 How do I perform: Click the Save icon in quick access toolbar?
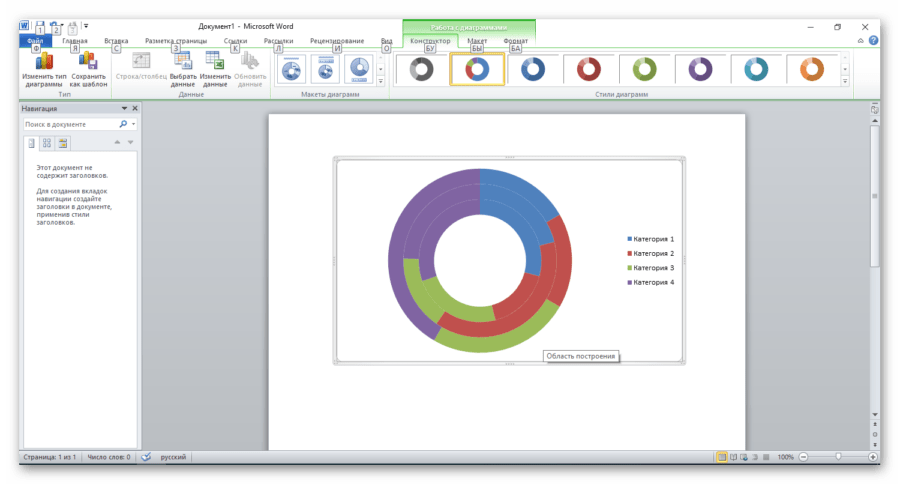(x=39, y=26)
